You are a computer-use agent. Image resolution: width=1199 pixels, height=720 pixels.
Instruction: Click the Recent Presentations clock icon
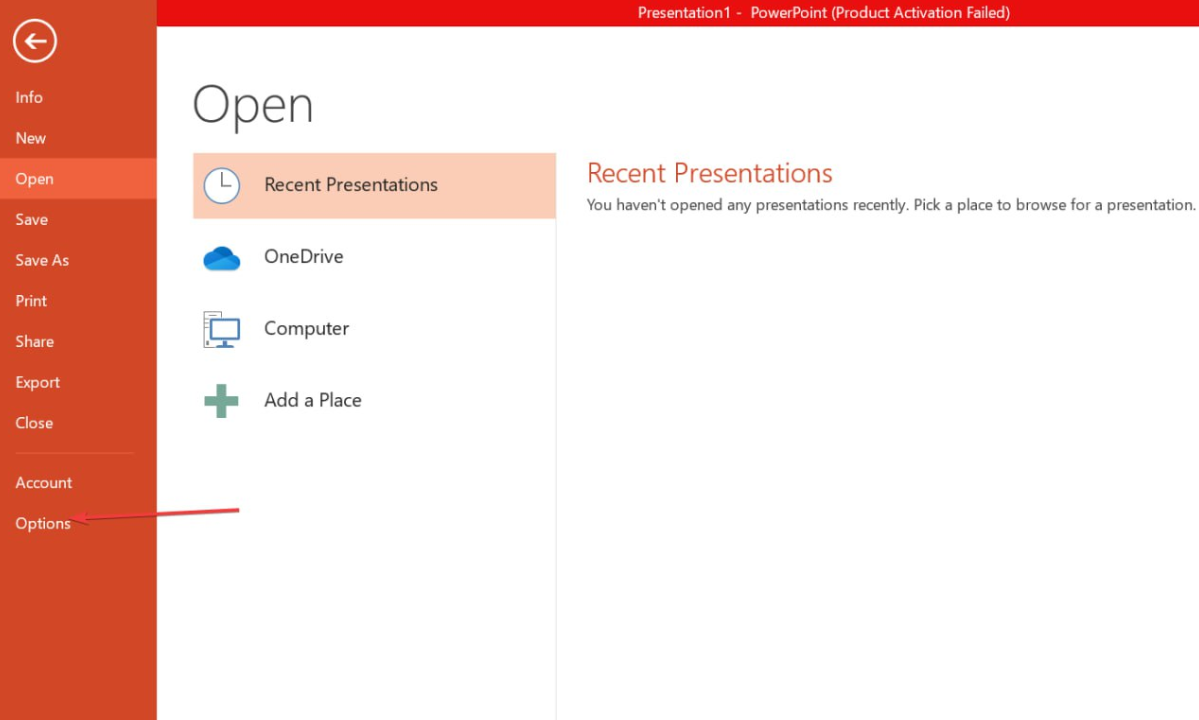[x=222, y=185]
